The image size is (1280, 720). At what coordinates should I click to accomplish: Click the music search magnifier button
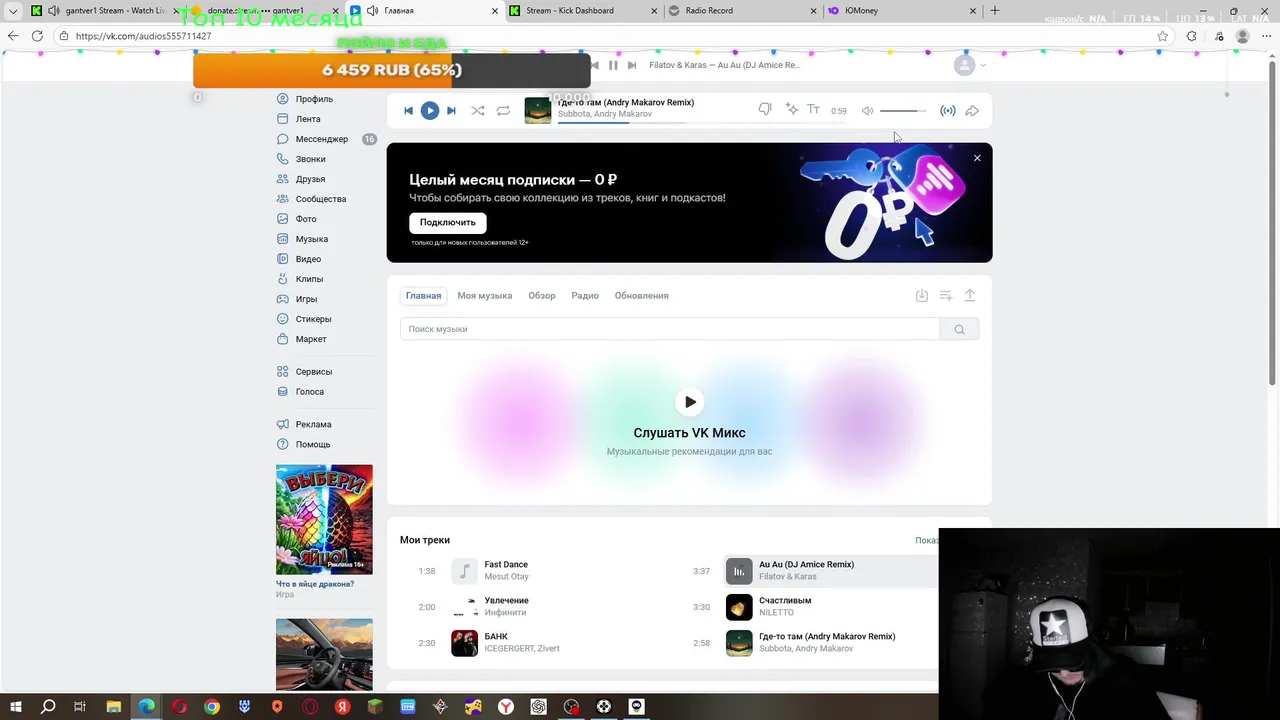click(x=959, y=329)
